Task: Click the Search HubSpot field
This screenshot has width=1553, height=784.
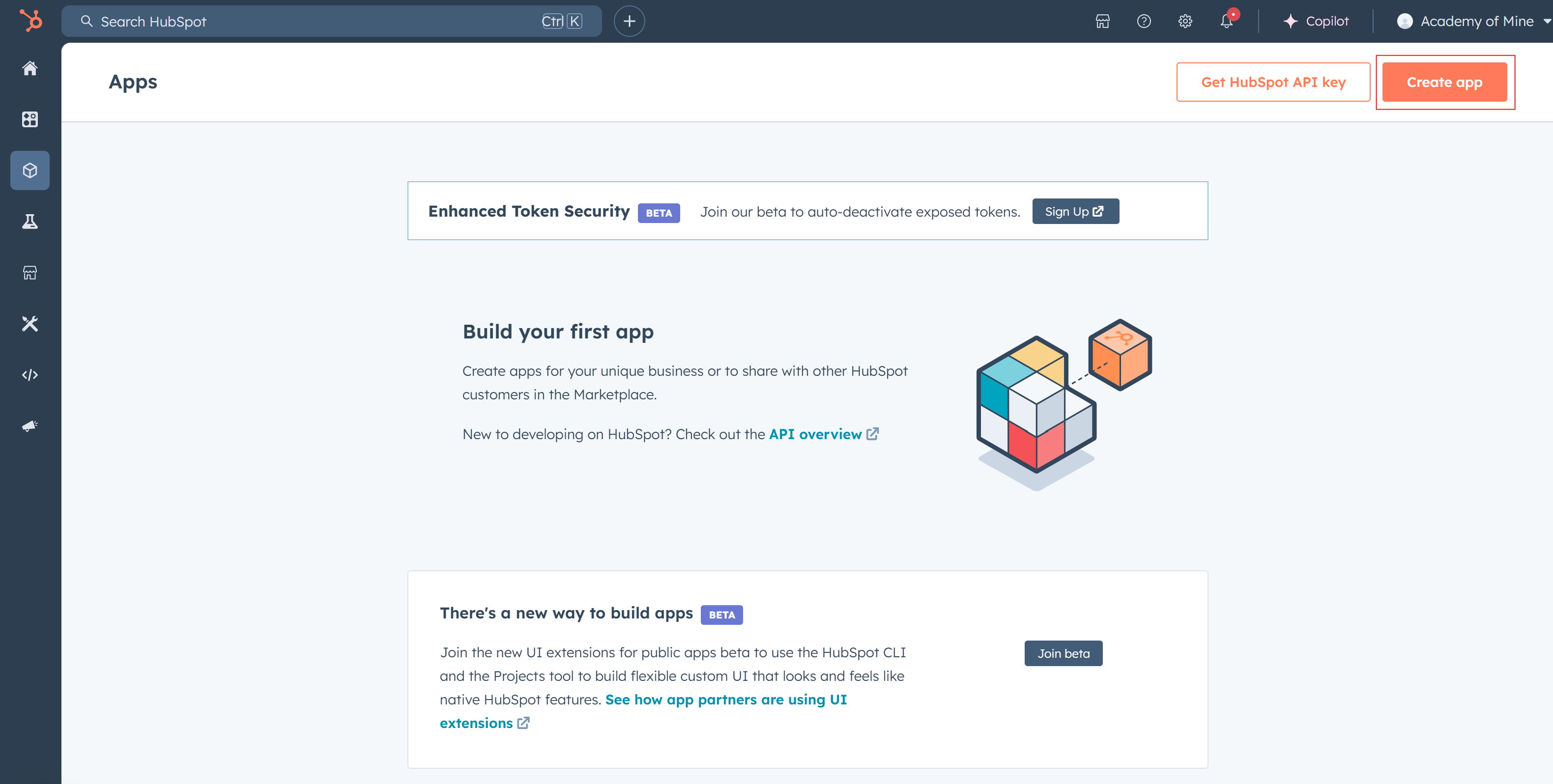Action: (314, 21)
